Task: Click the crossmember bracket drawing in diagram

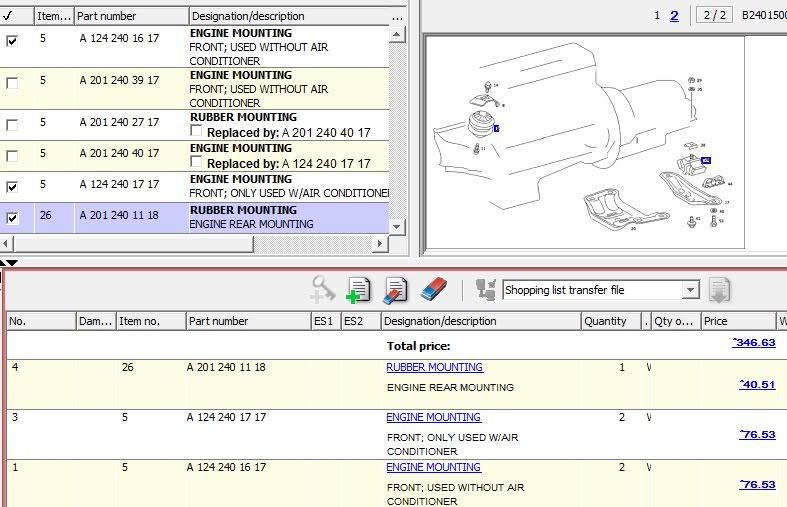Action: [625, 210]
